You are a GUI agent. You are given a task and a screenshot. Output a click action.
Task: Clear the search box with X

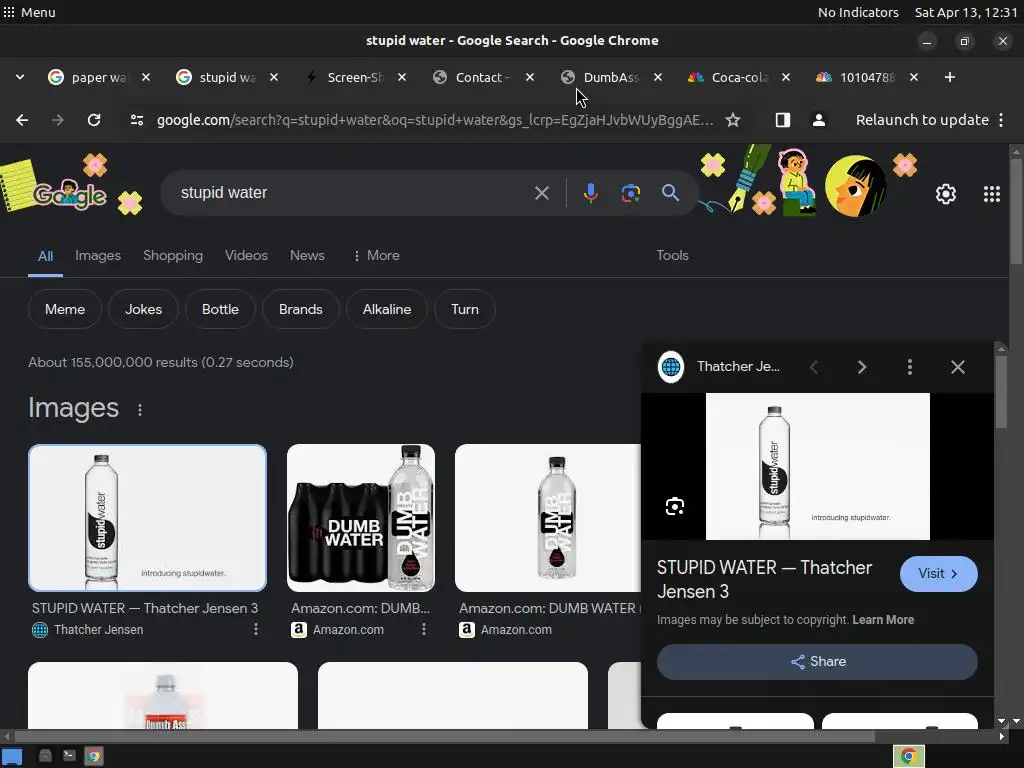[x=541, y=193]
